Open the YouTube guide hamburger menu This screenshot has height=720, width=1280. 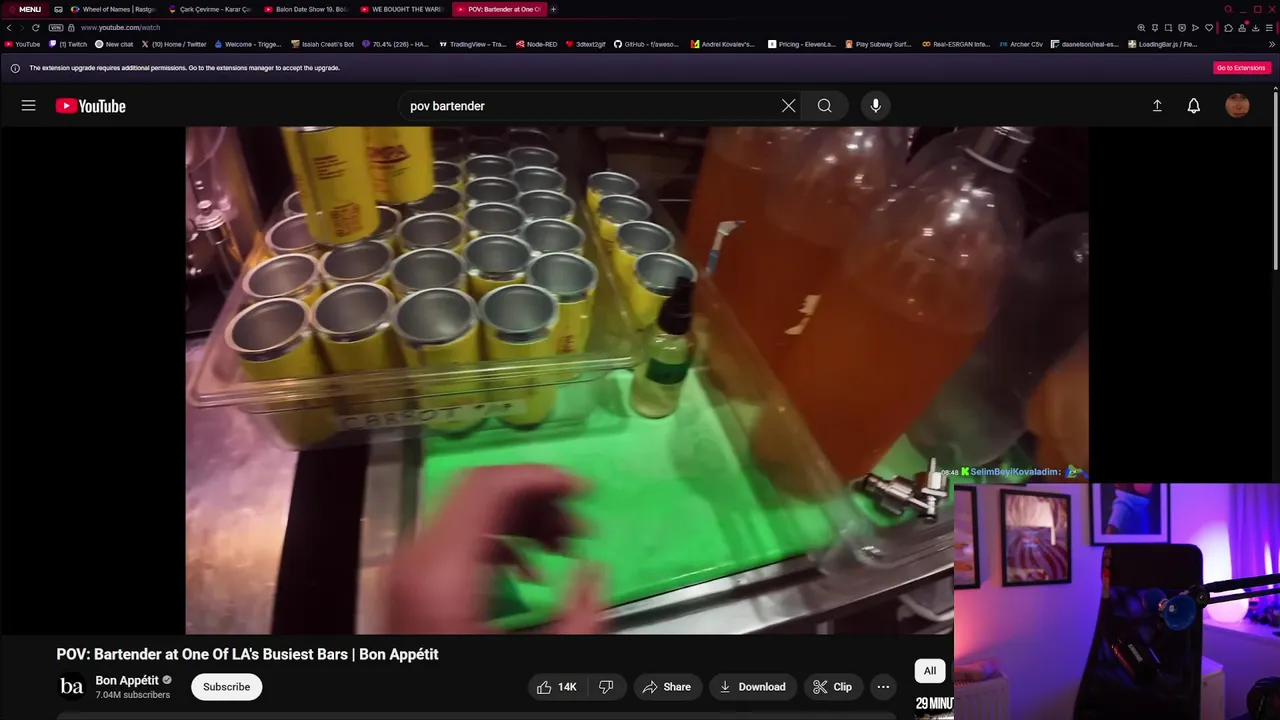(x=28, y=105)
